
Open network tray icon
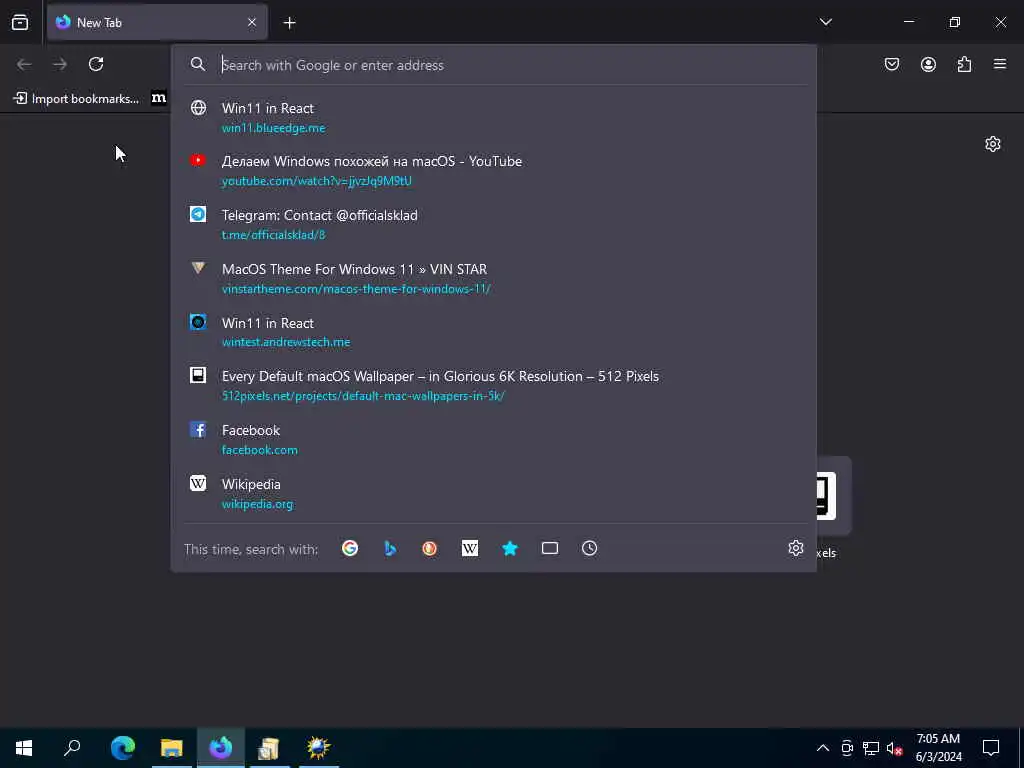[871, 748]
